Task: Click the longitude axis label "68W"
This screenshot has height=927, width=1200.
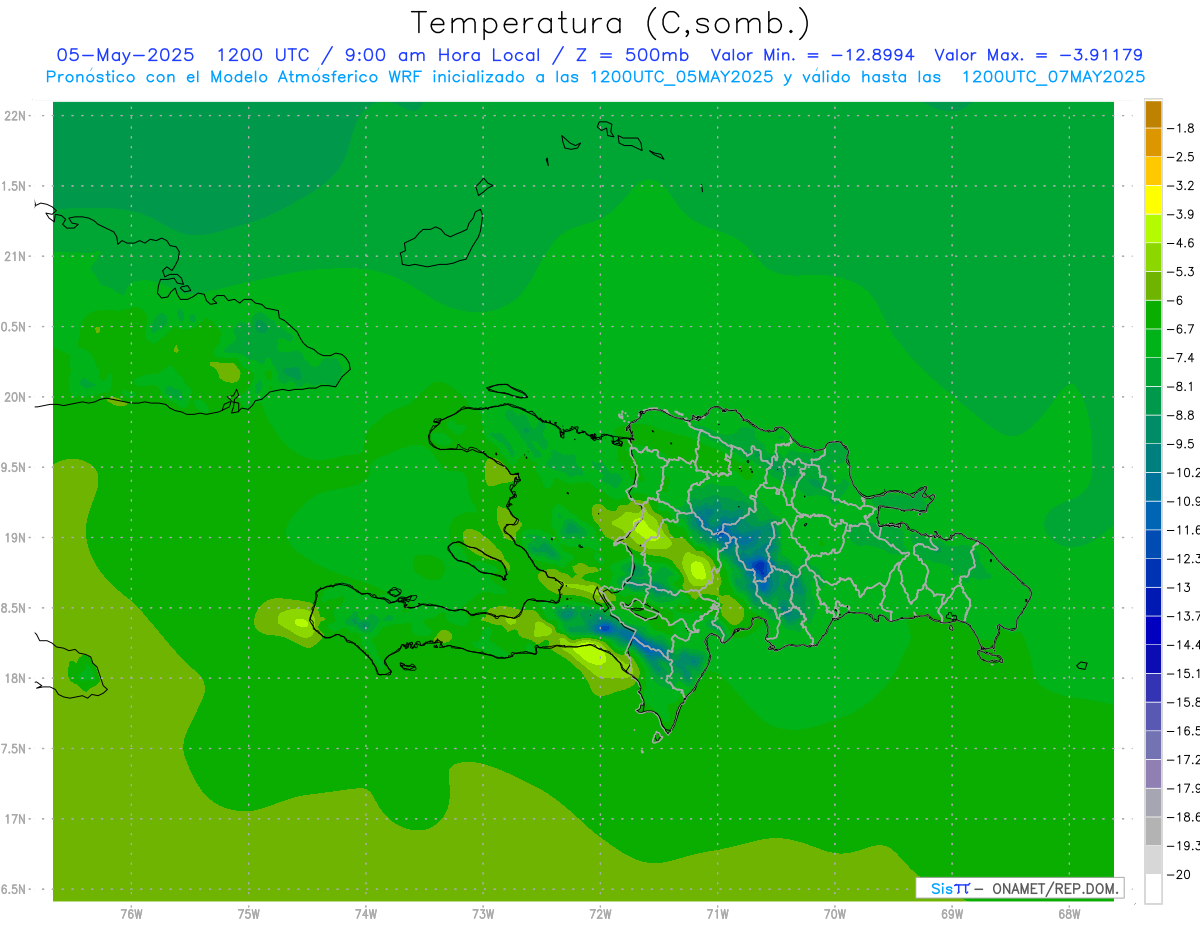Action: click(x=1069, y=913)
